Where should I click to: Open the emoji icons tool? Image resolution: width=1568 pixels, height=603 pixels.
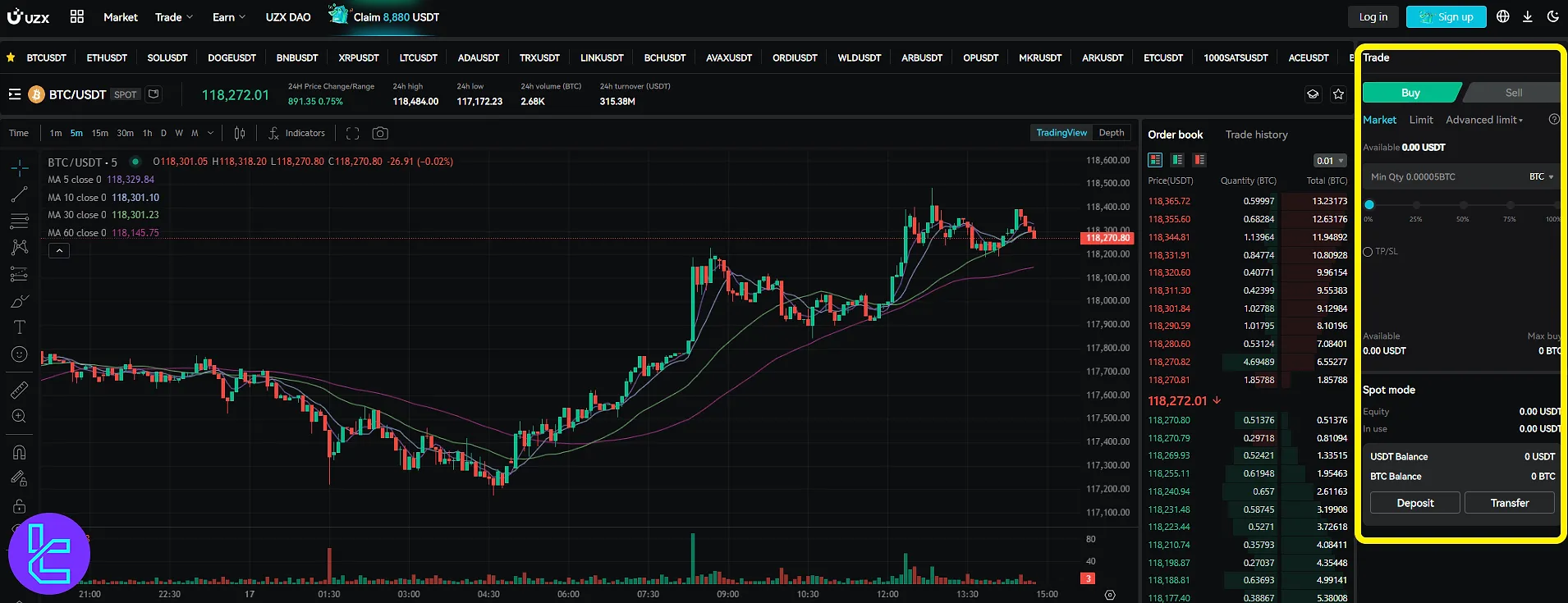(x=20, y=354)
